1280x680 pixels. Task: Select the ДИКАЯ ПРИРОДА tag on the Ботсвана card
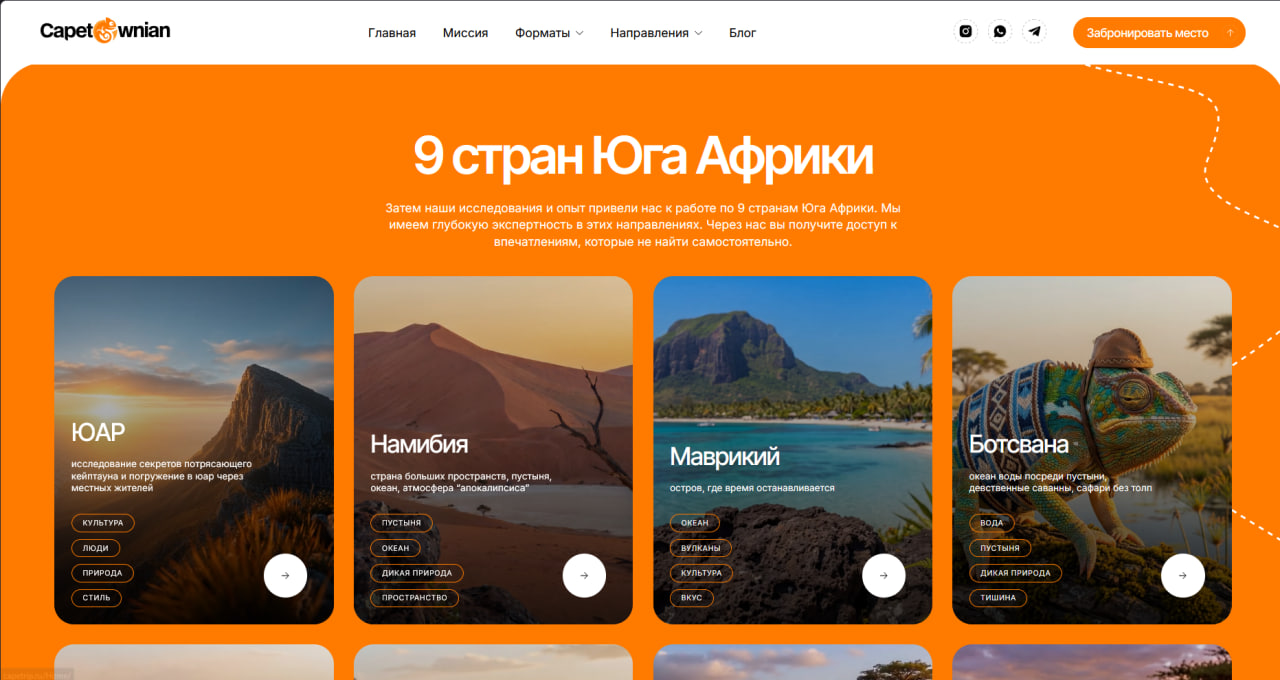pyautogui.click(x=1015, y=573)
